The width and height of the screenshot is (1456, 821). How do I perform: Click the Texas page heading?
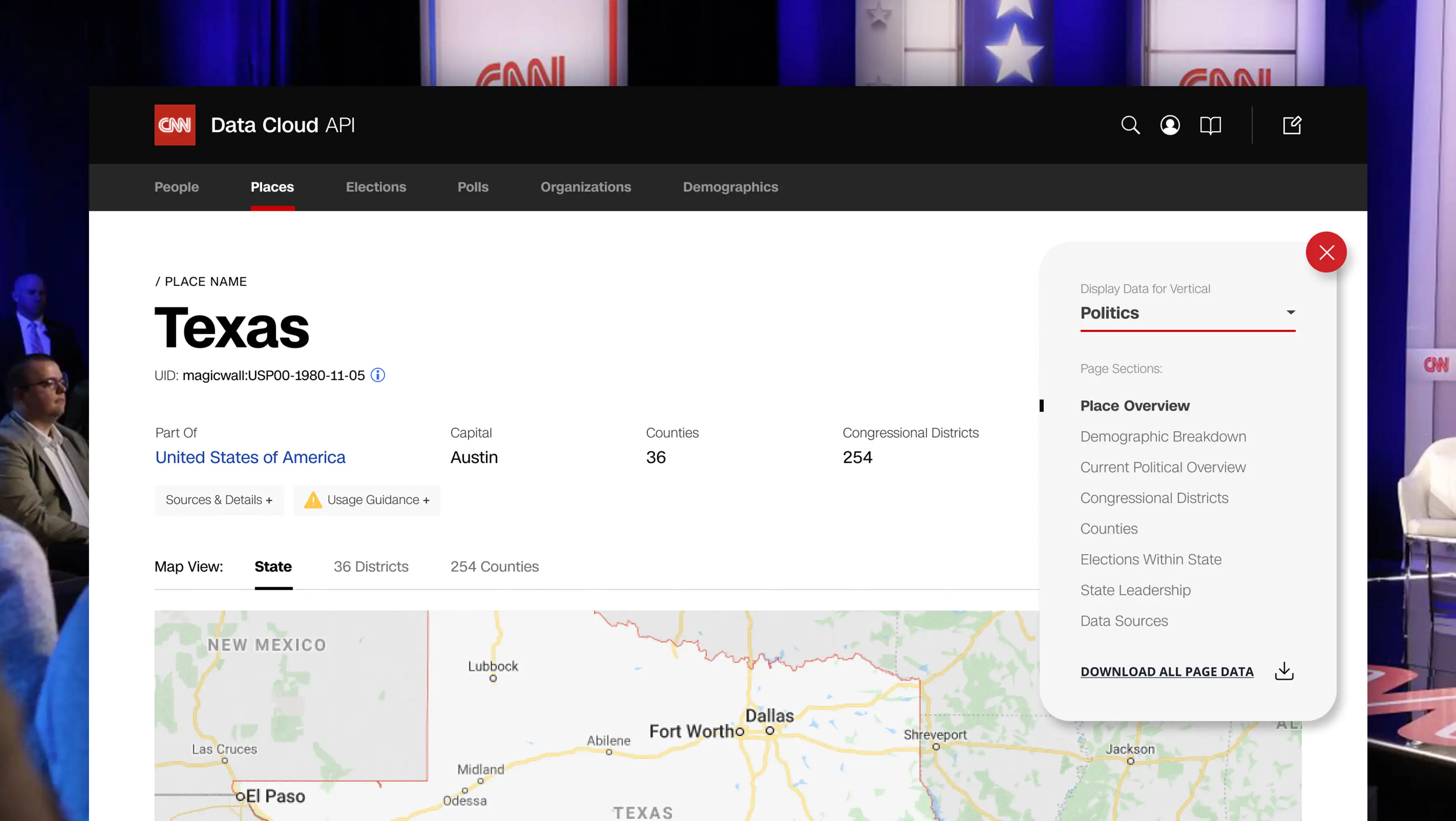point(232,328)
